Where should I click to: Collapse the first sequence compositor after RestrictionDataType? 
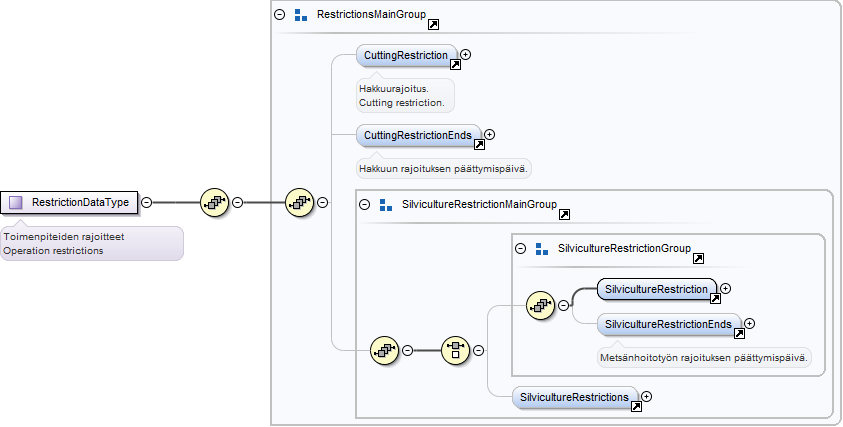click(237, 203)
